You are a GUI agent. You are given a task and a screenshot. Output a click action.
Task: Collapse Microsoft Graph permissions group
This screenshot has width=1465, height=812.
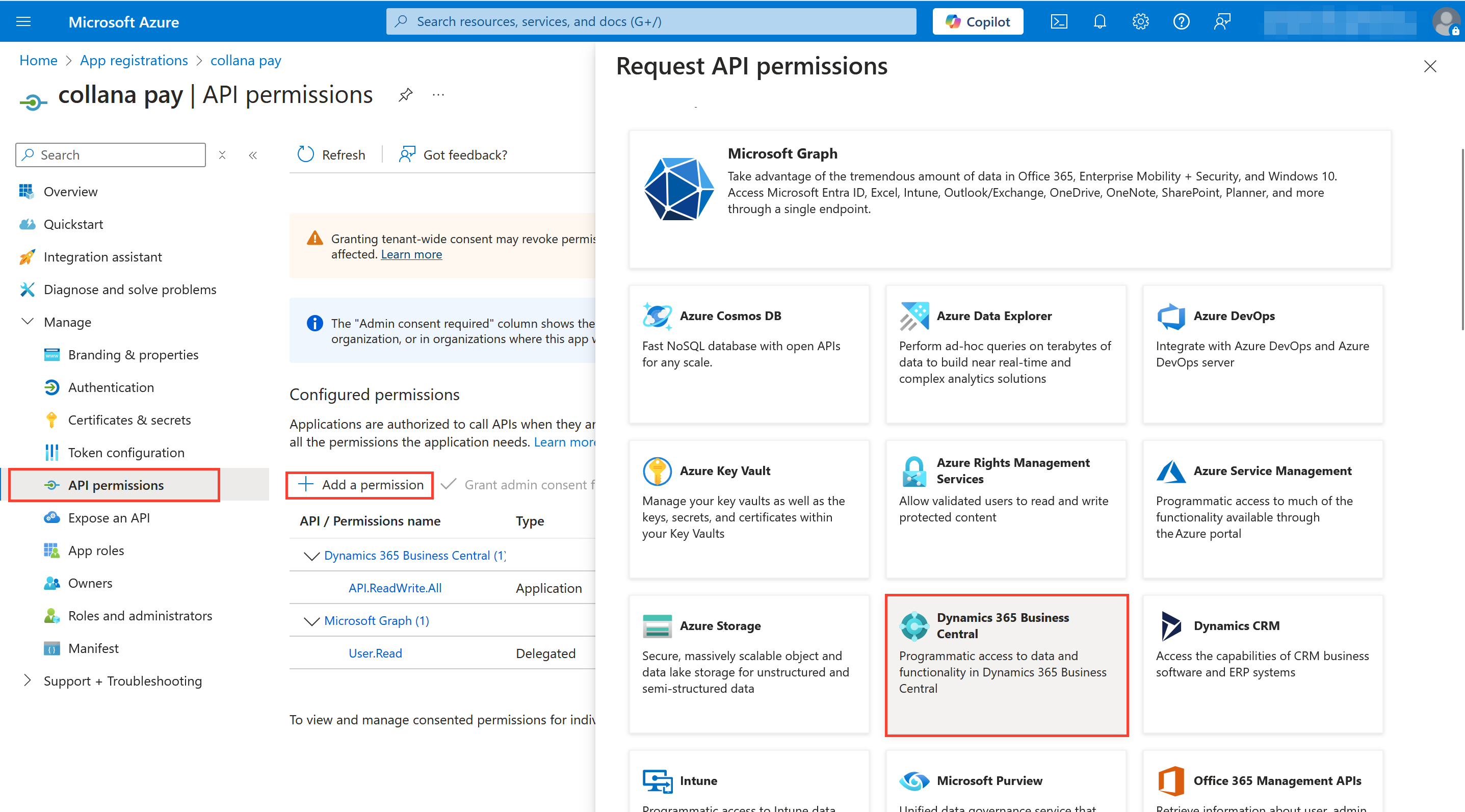(x=311, y=621)
